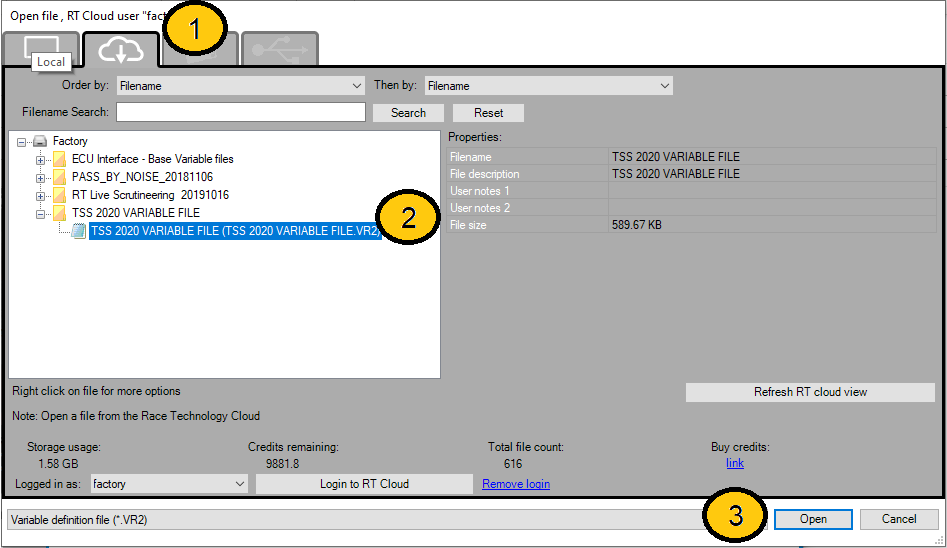Click the ECU Interface folder icon
The width and height of the screenshot is (947, 548).
point(60,159)
